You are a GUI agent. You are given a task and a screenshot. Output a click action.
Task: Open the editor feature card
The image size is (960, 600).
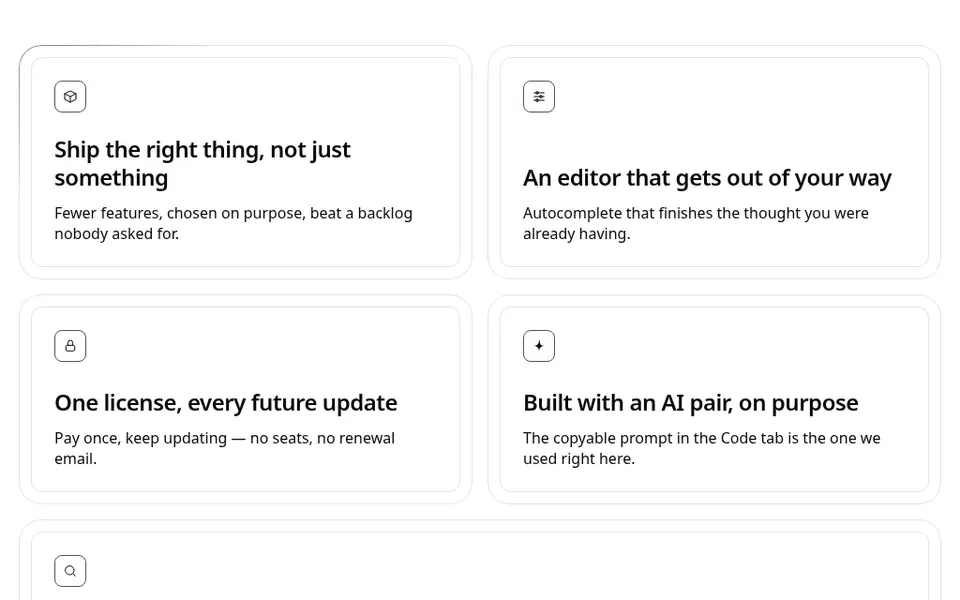pos(714,162)
